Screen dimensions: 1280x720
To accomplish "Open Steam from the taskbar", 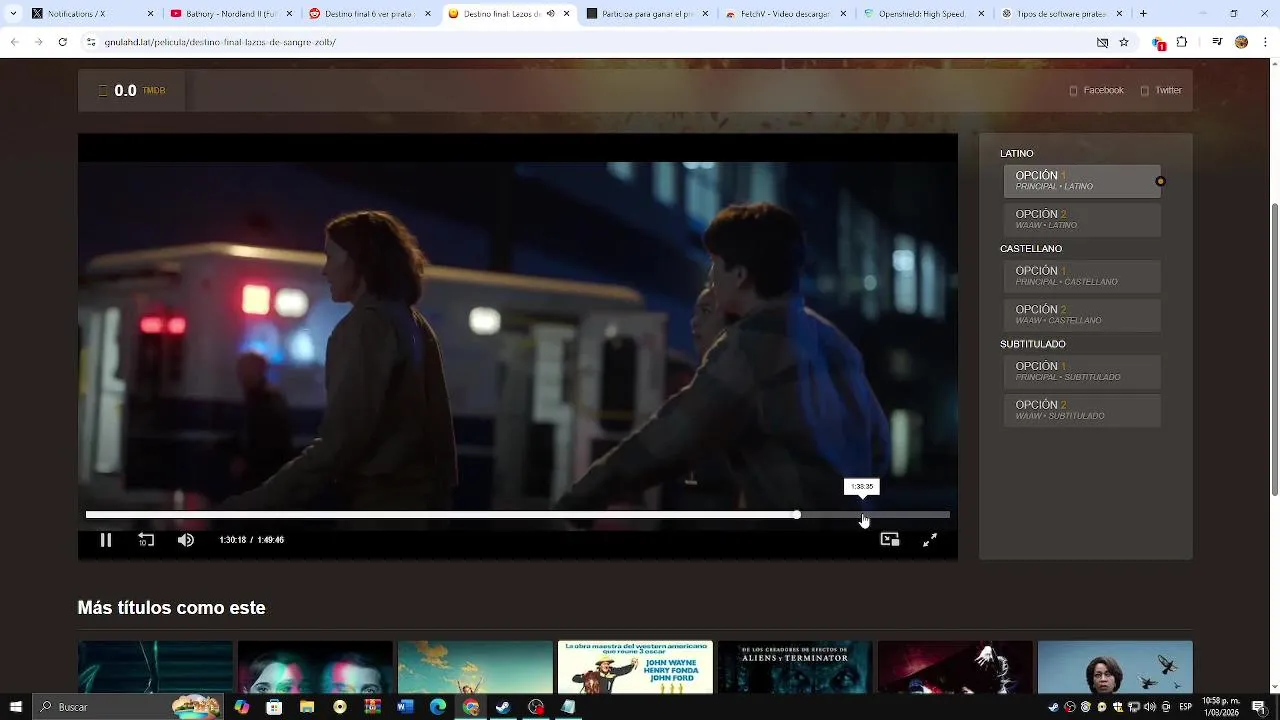I will point(503,707).
